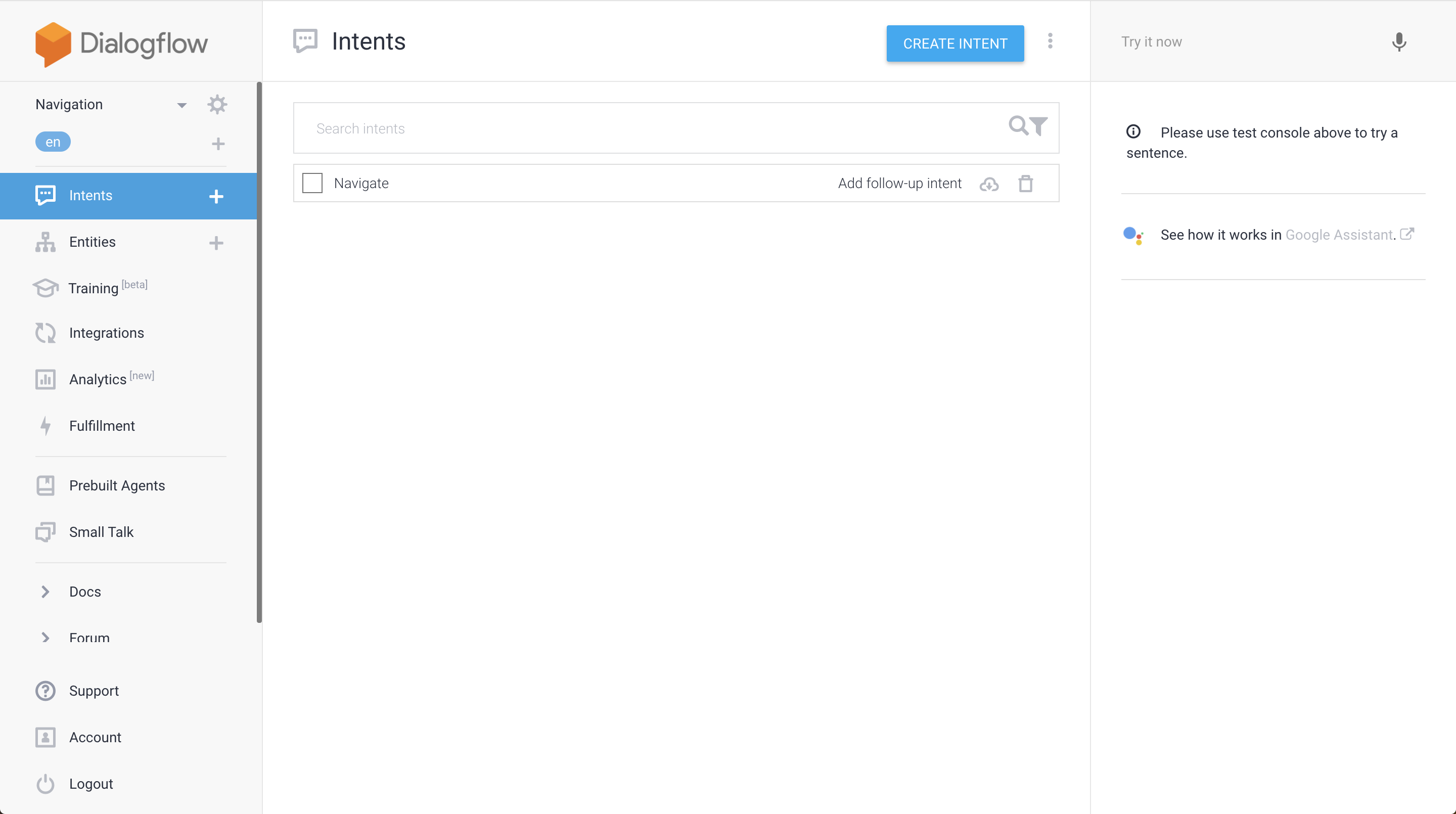Go to Integrations page
1456x814 pixels.
tap(106, 333)
